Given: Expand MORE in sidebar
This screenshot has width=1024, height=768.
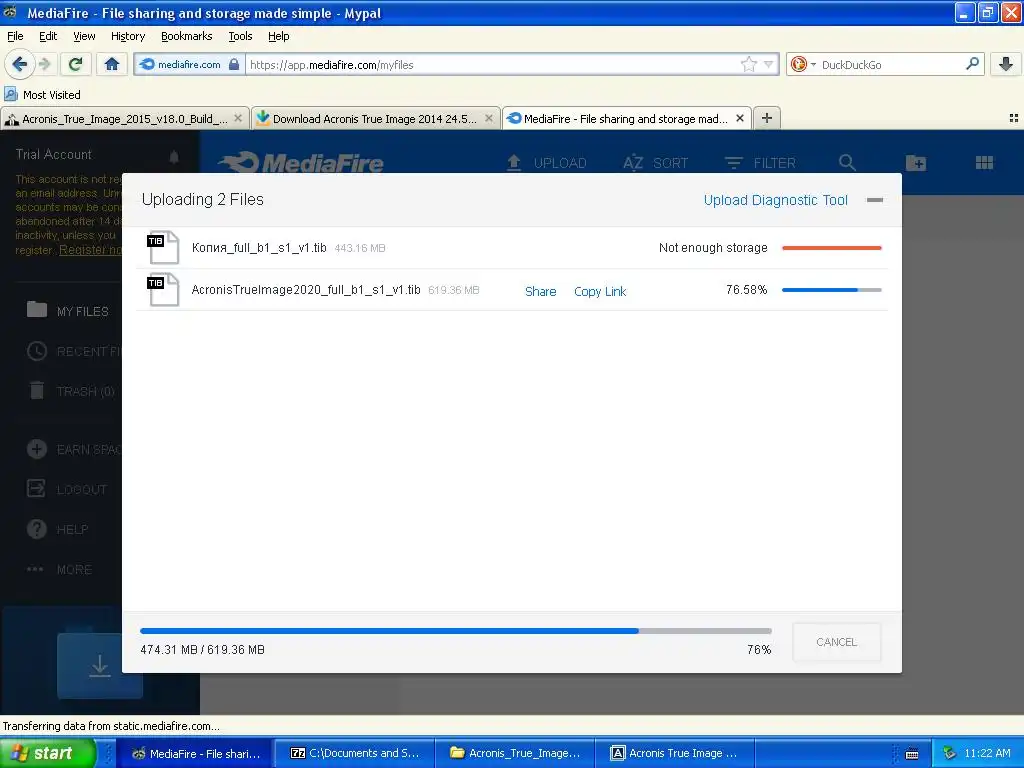Looking at the screenshot, I should (x=59, y=569).
